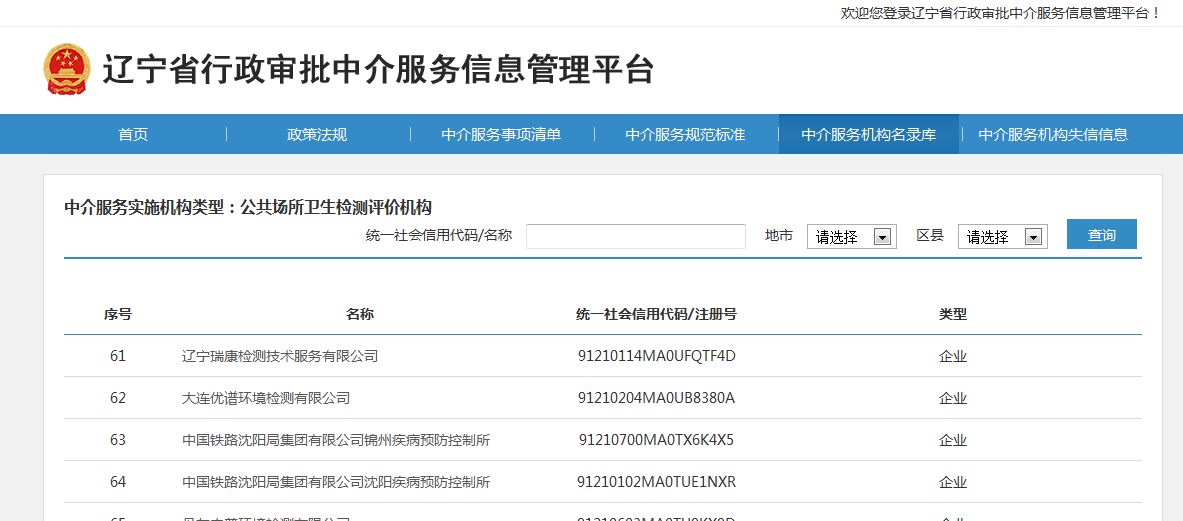
Task: Open 中介服务机构失信信息 tab
Action: 1053,135
